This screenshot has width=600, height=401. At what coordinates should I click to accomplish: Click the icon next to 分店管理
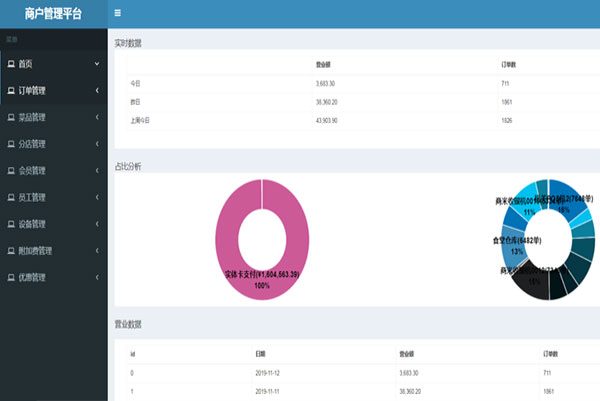[11, 144]
